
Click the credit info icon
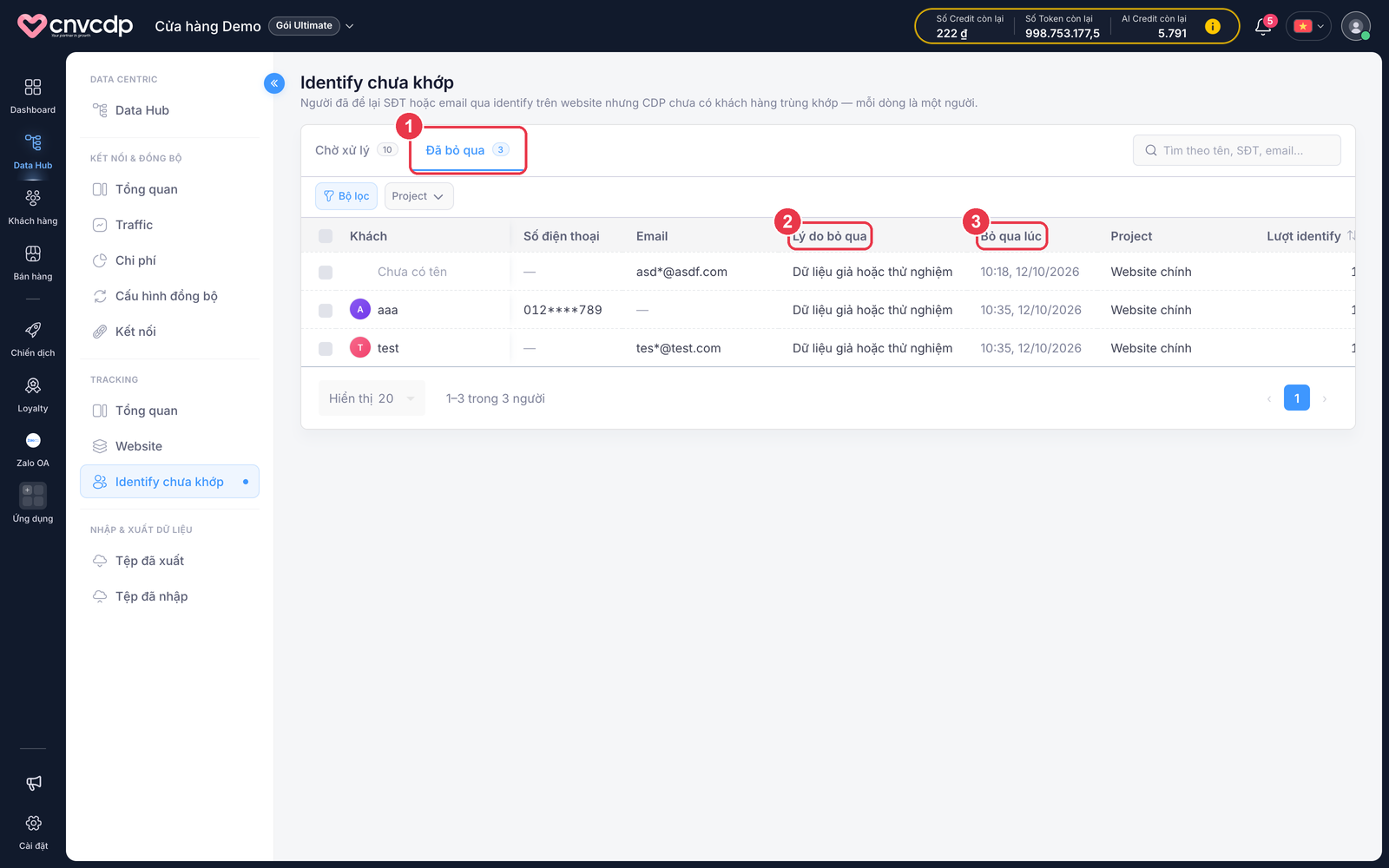[x=1213, y=27]
